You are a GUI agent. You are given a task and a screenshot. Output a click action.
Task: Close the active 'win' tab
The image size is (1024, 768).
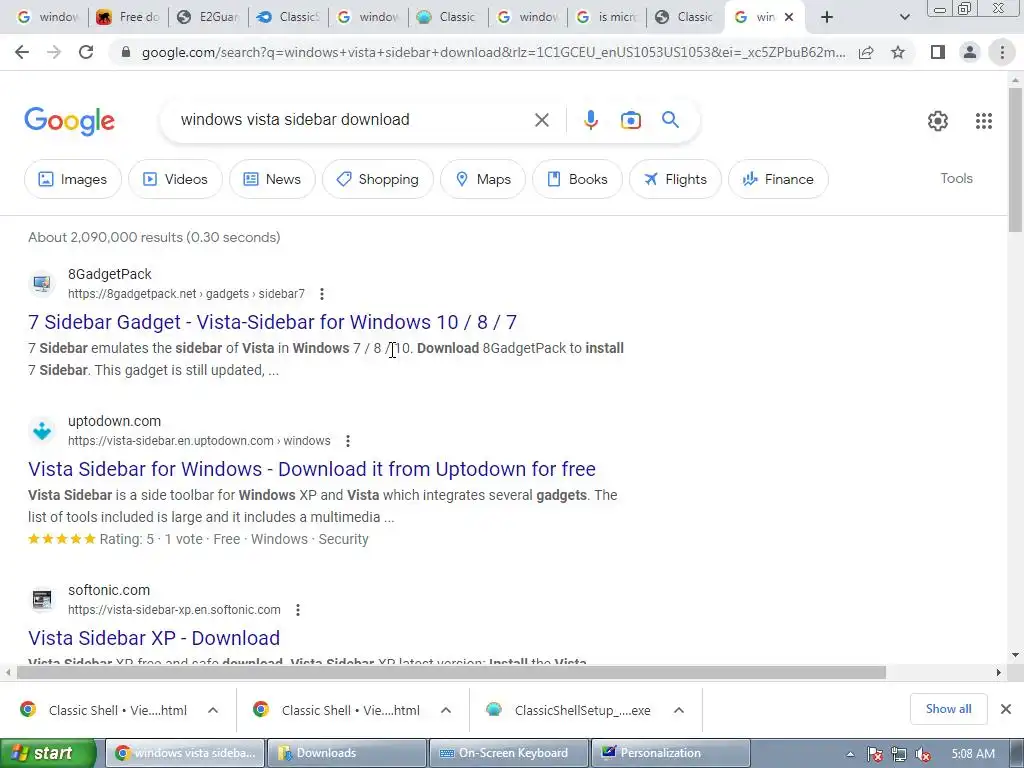point(789,17)
